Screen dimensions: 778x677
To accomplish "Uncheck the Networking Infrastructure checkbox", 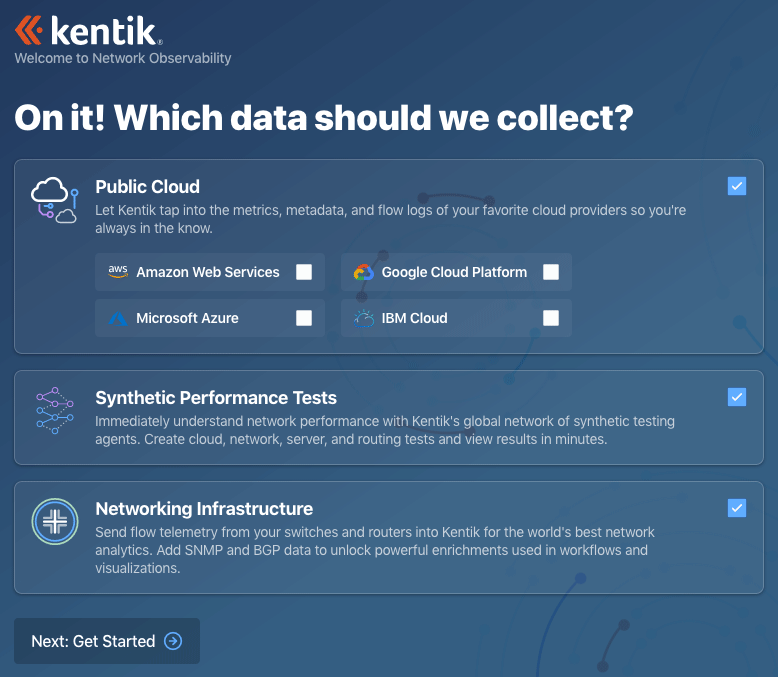I will (737, 508).
